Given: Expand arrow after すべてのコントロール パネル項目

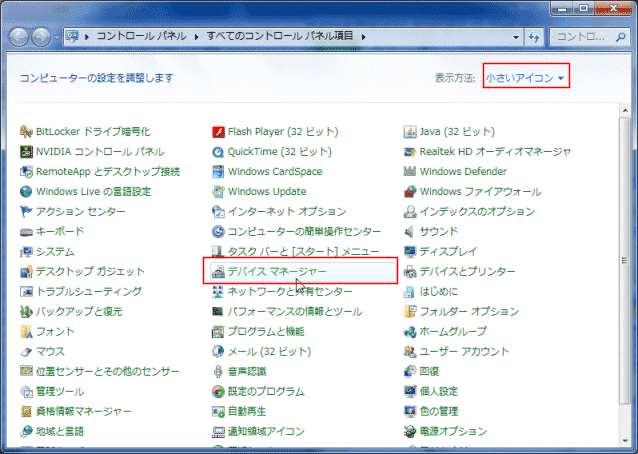Looking at the screenshot, I should [x=363, y=37].
